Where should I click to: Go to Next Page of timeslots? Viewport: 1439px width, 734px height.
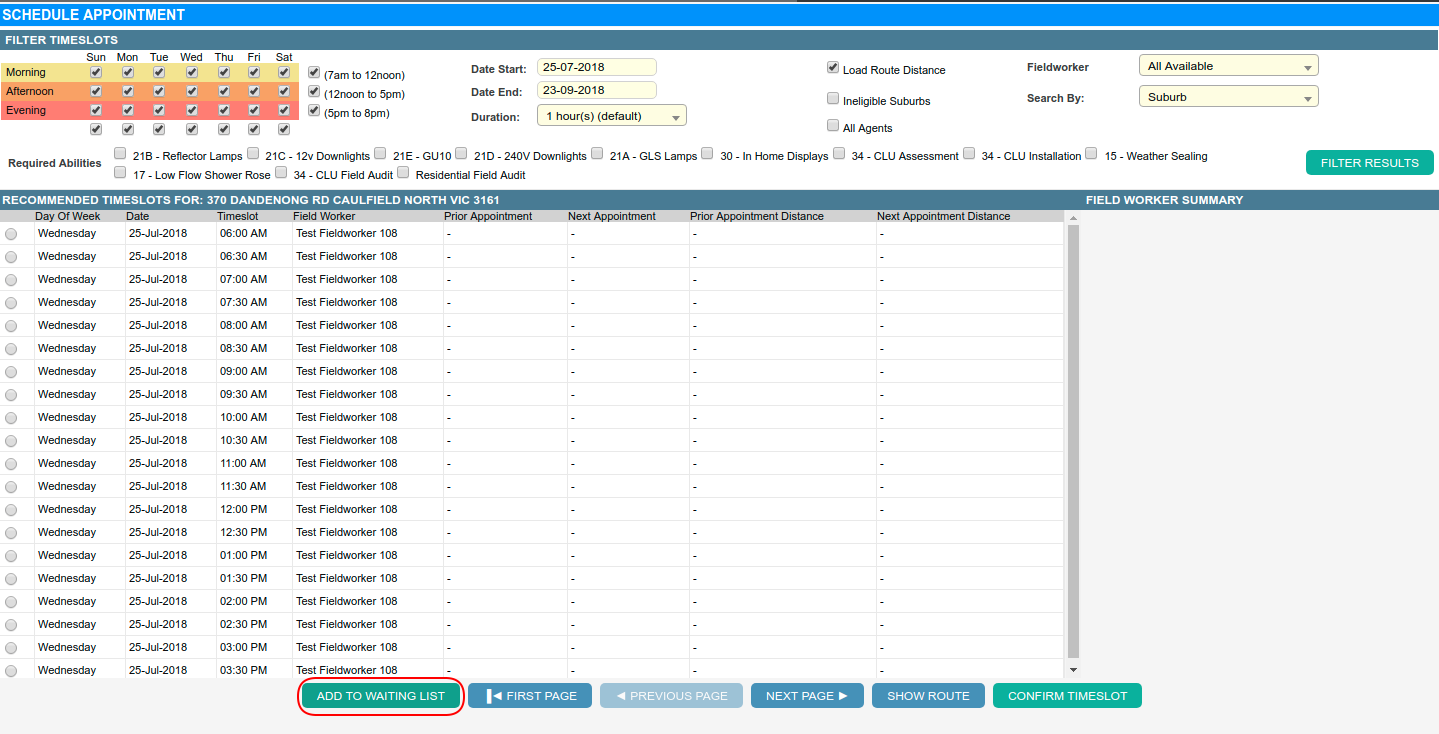click(806, 696)
